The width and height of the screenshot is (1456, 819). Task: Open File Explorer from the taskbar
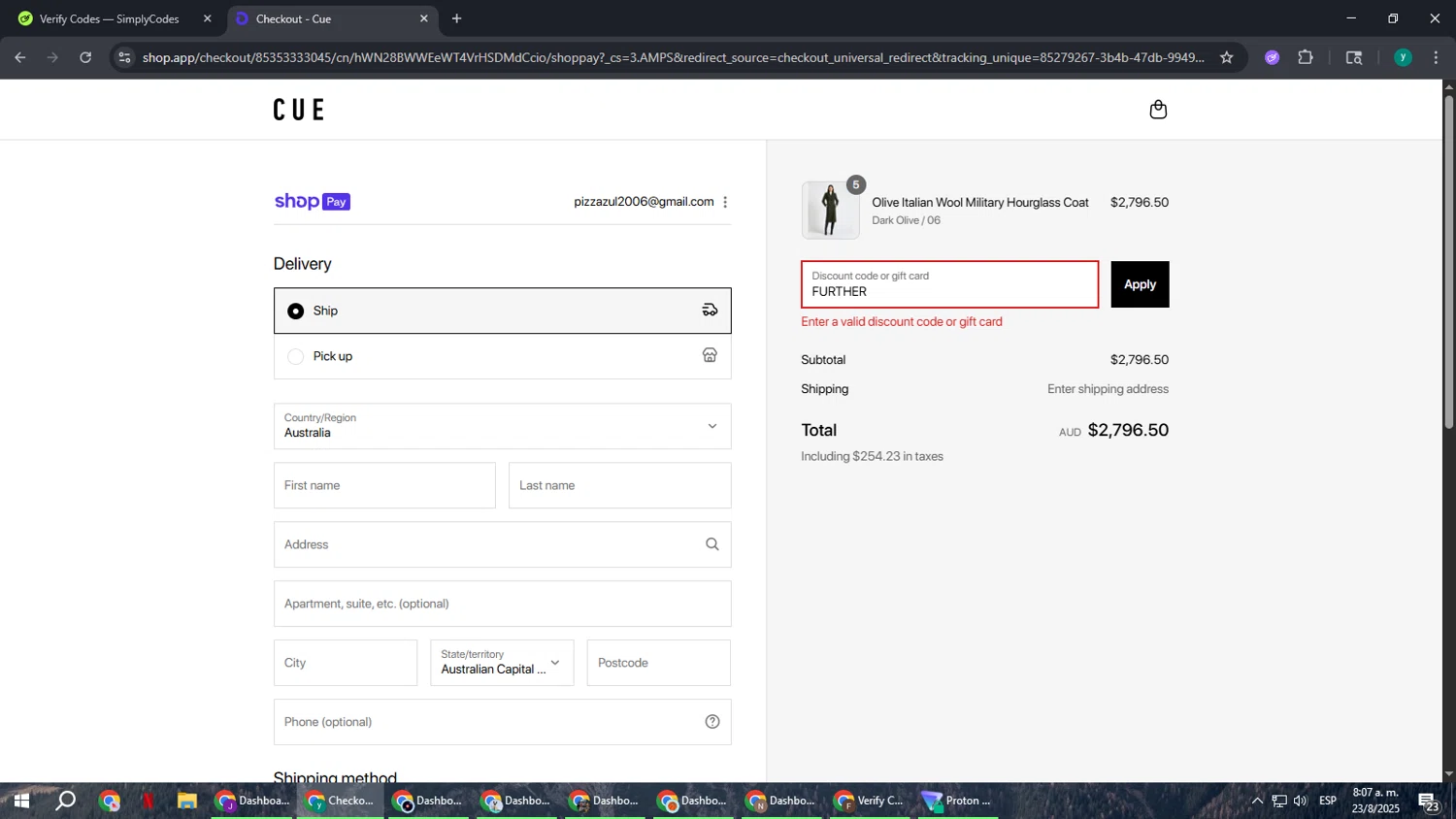click(x=187, y=801)
